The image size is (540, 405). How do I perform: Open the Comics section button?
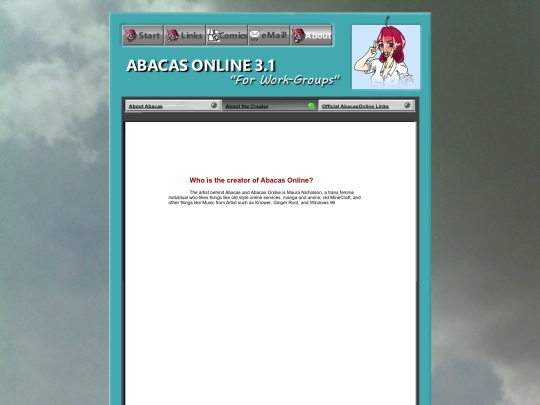(227, 35)
